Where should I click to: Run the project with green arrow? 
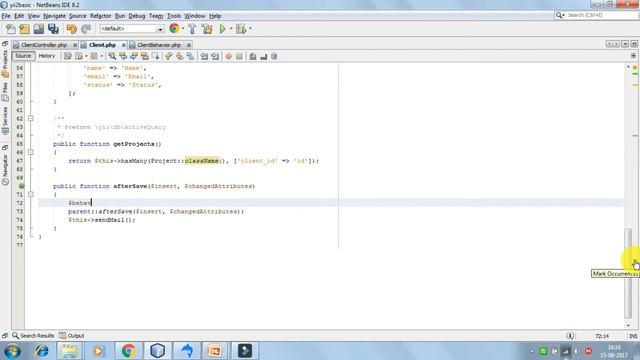click(222, 29)
